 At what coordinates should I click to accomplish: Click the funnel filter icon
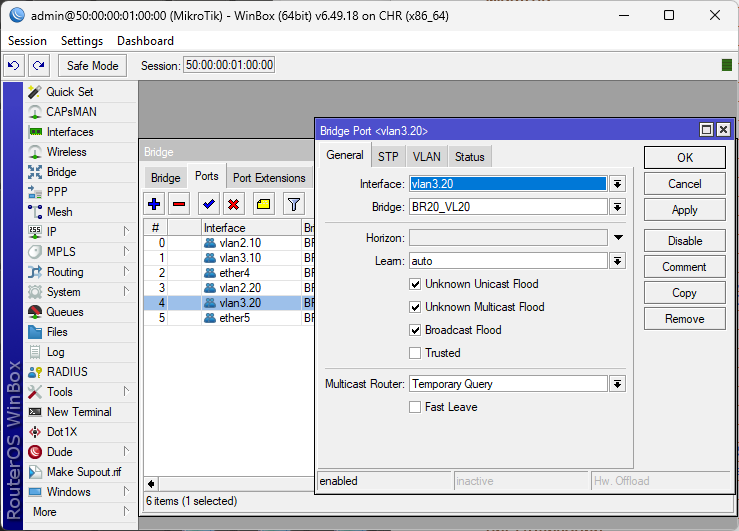pos(293,204)
